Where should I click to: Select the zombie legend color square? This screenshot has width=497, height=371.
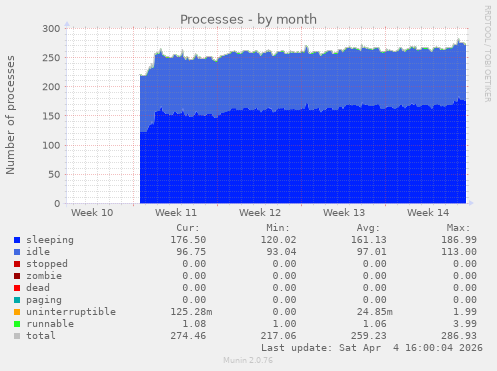click(x=17, y=276)
